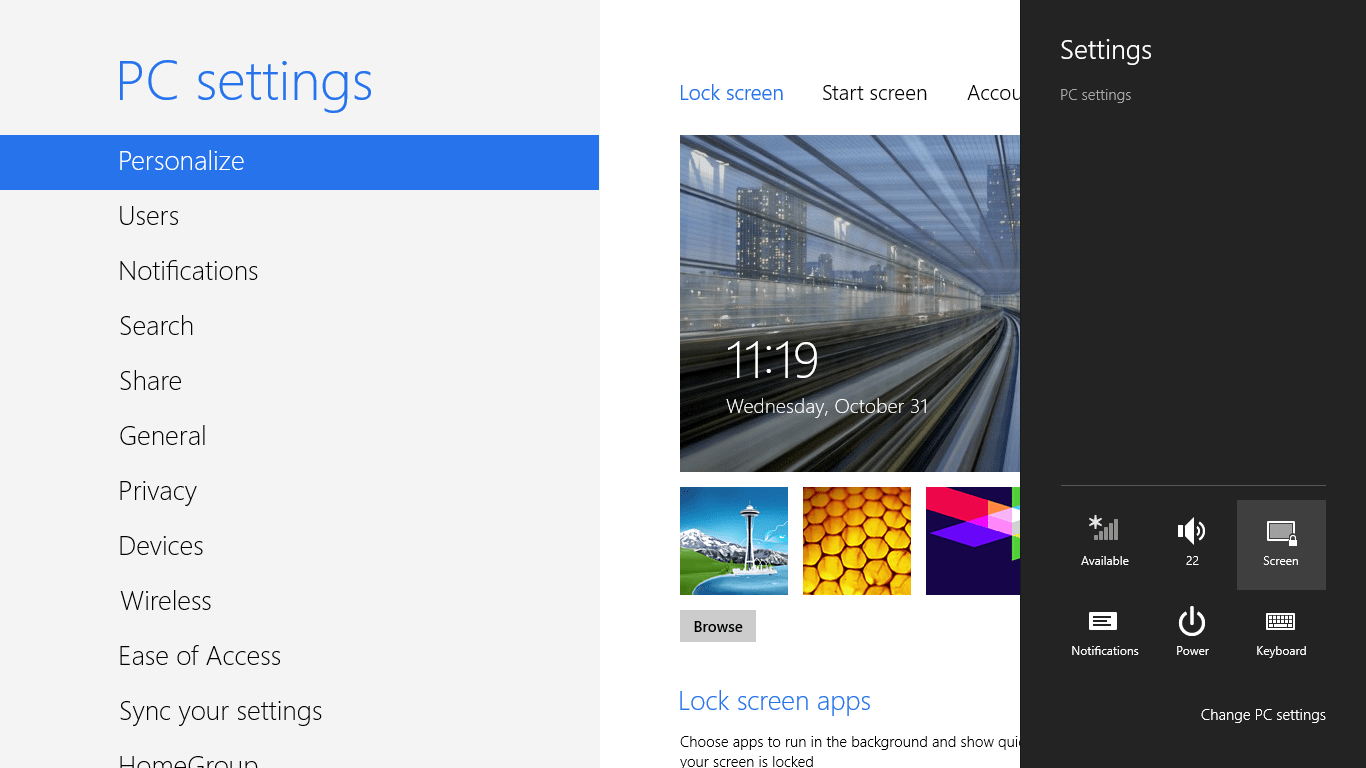Click the Power icon

(1192, 630)
